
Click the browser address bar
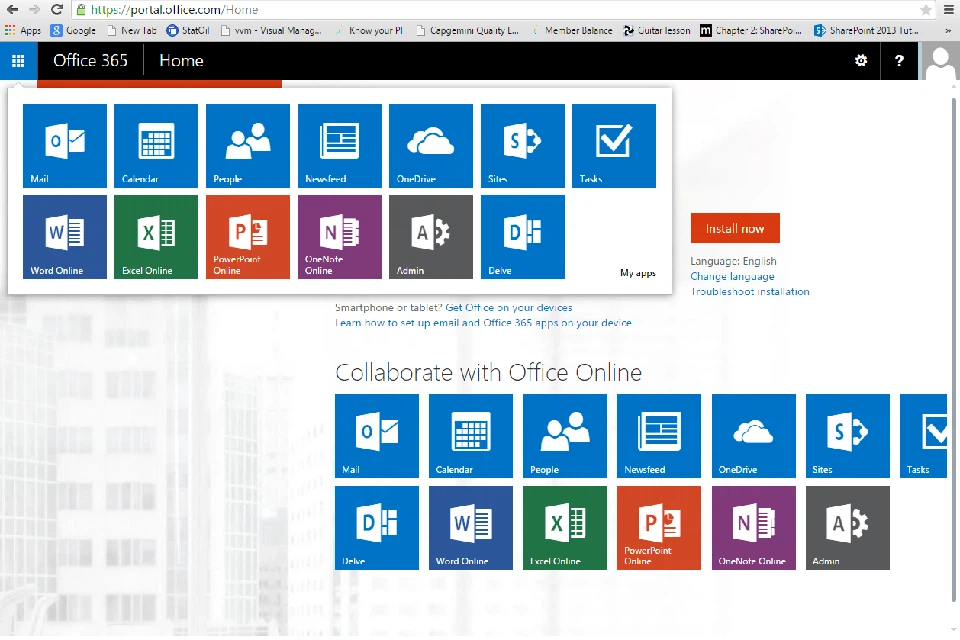tap(500, 9)
